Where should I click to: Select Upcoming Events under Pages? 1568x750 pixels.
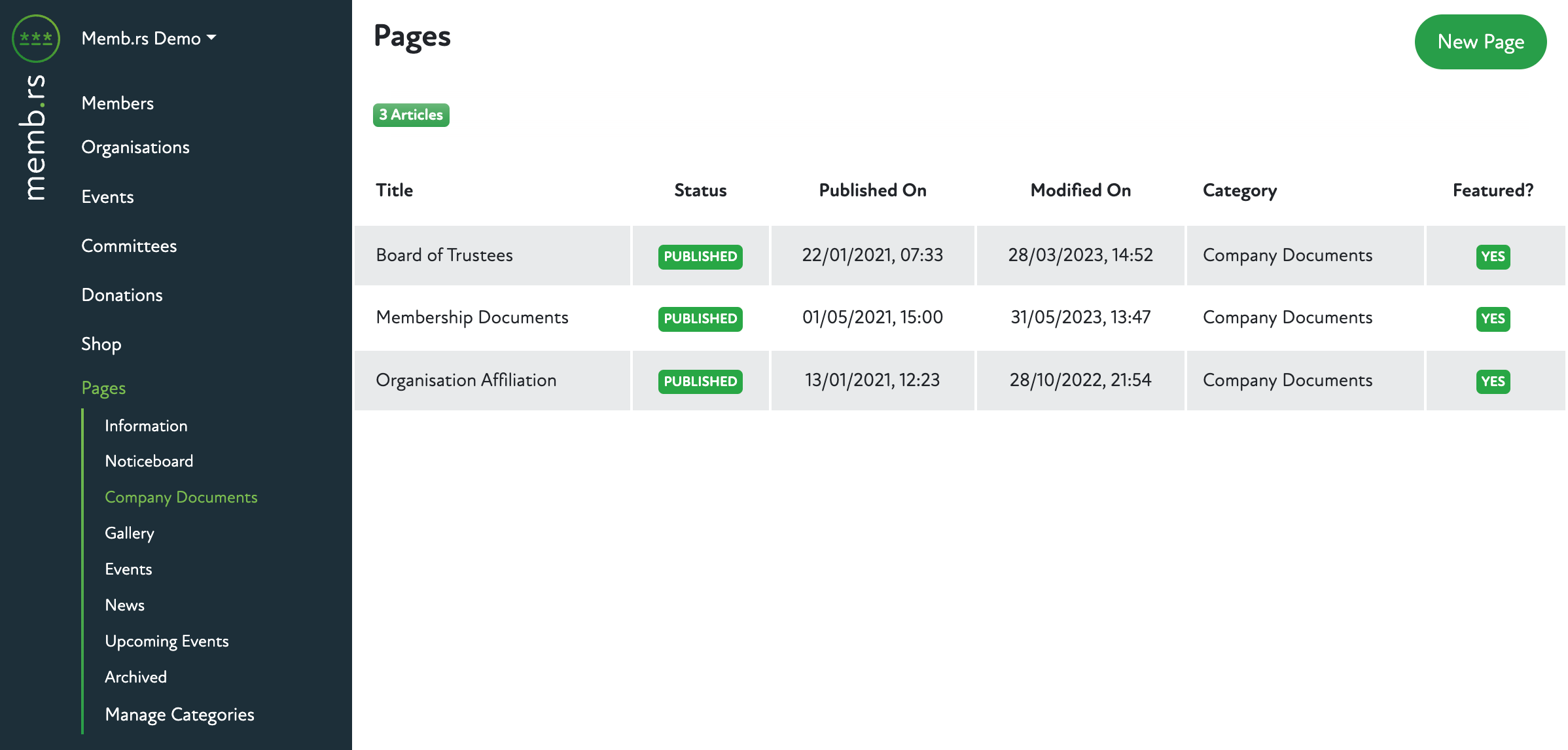coord(167,641)
